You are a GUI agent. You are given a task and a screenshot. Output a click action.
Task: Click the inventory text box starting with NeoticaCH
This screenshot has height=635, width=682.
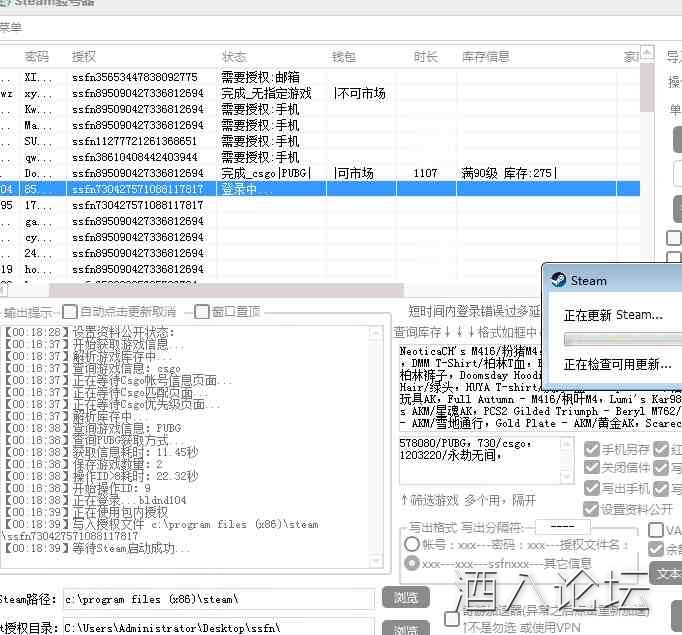tap(539, 387)
